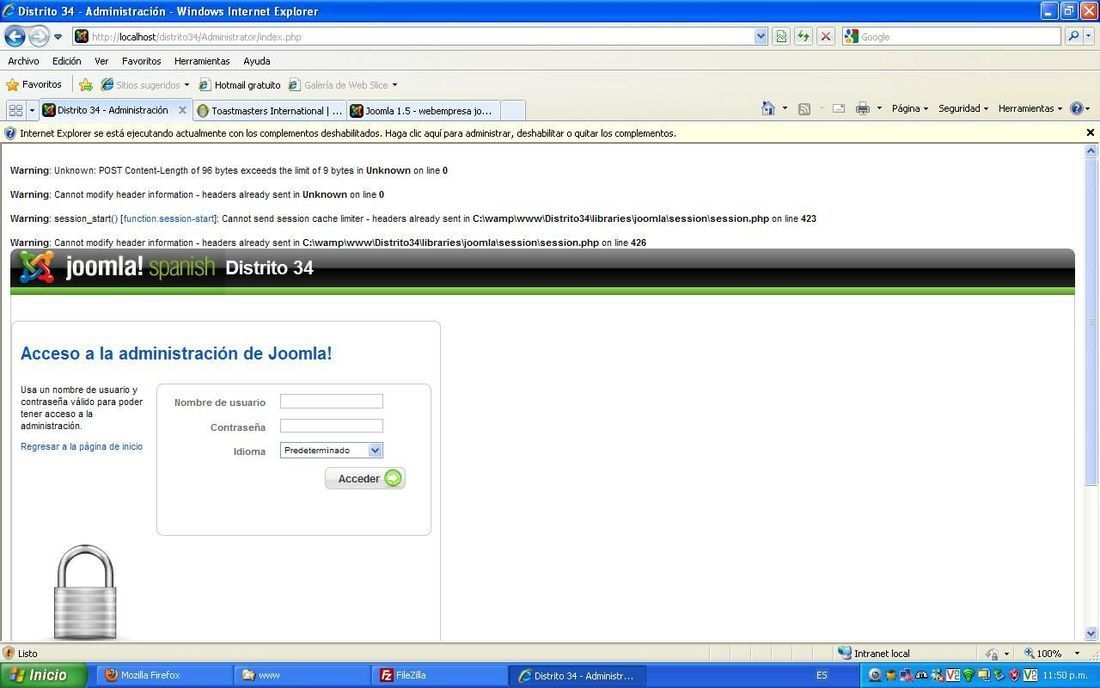1100x688 pixels.
Task: Click the address bar URL field
Action: (x=412, y=36)
